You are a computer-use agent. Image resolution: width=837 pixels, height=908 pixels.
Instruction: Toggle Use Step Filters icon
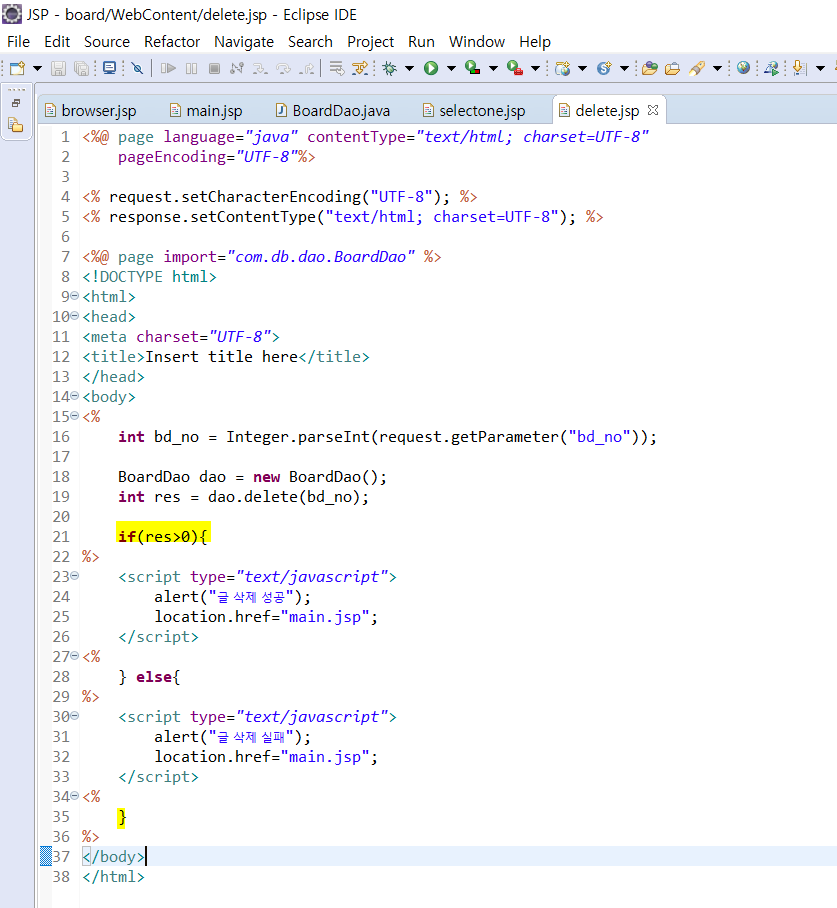pos(360,68)
